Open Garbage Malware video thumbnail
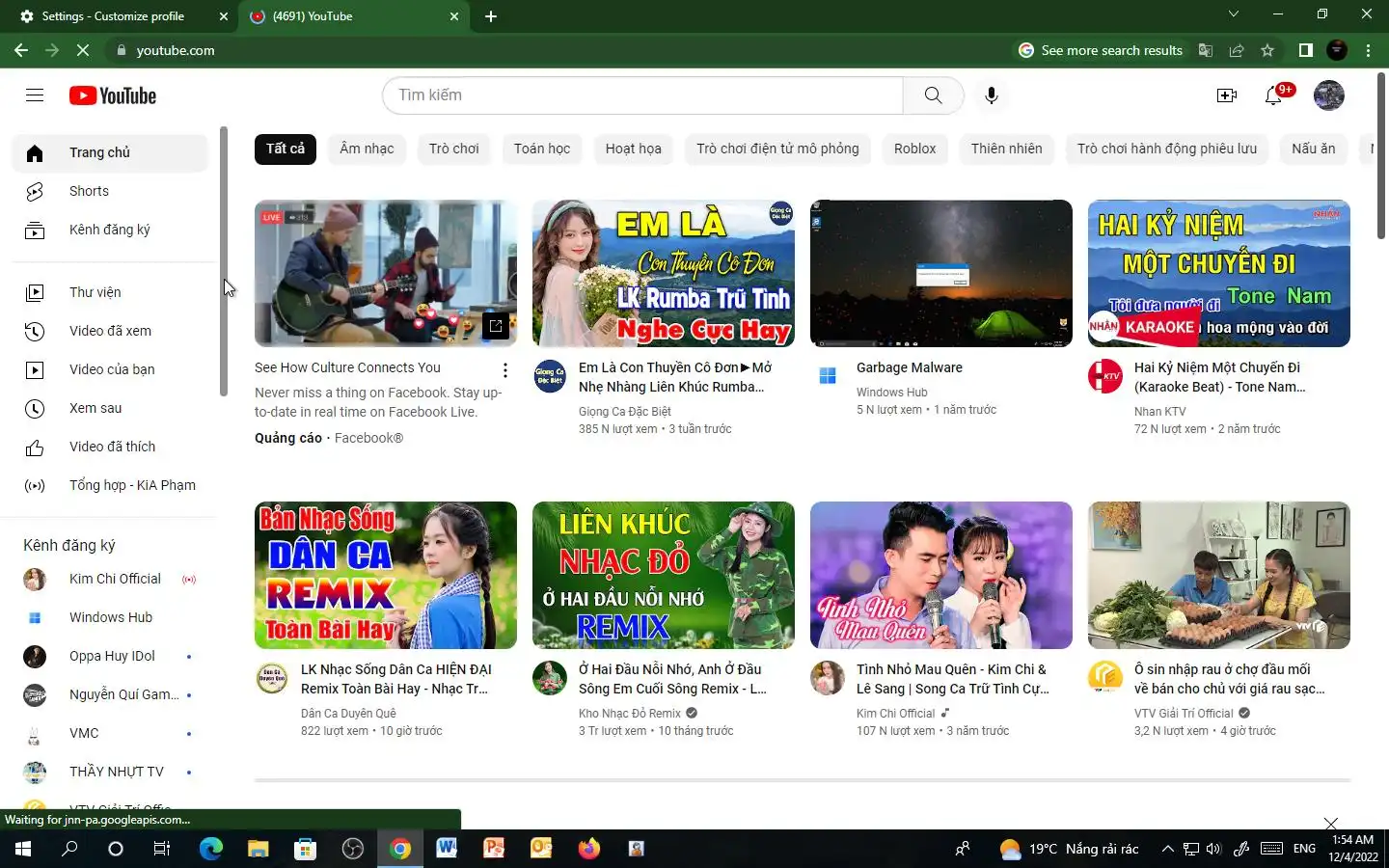 (x=940, y=273)
